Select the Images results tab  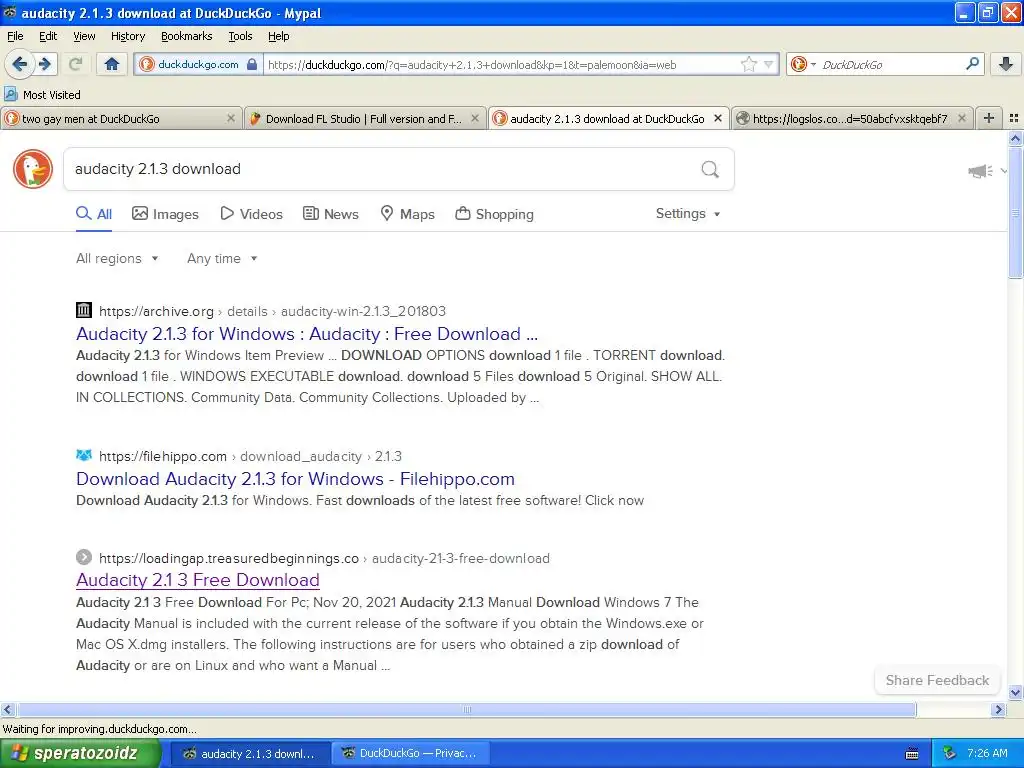[x=165, y=214]
